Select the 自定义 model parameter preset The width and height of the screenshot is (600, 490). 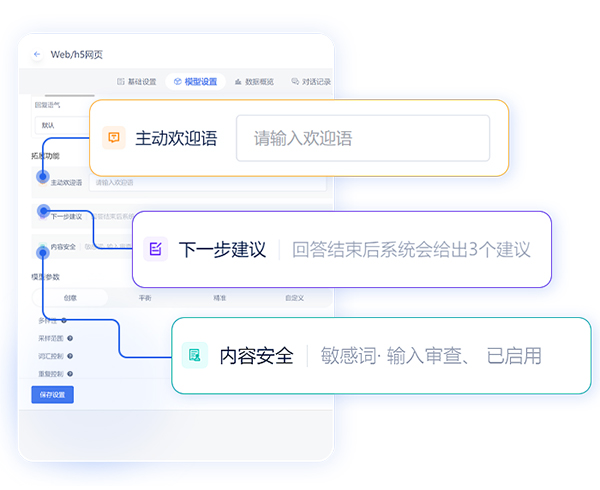click(x=294, y=298)
